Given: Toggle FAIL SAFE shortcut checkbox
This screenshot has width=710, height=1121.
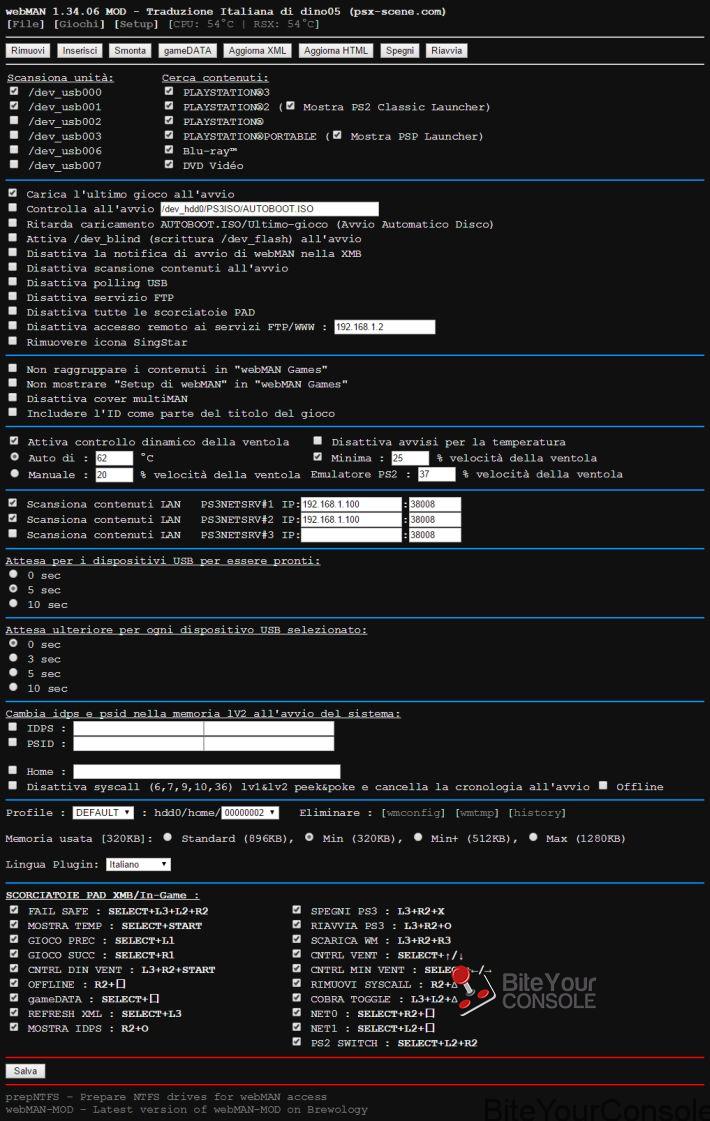Looking at the screenshot, I should (14, 909).
